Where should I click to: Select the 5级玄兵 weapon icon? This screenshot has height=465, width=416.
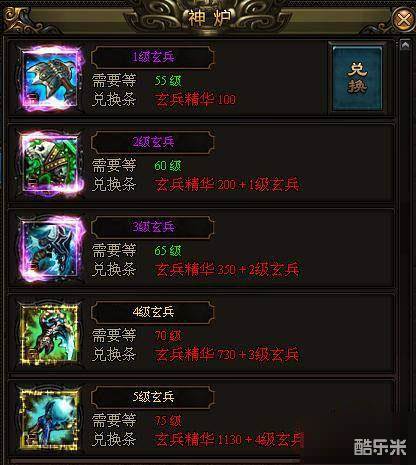50,419
